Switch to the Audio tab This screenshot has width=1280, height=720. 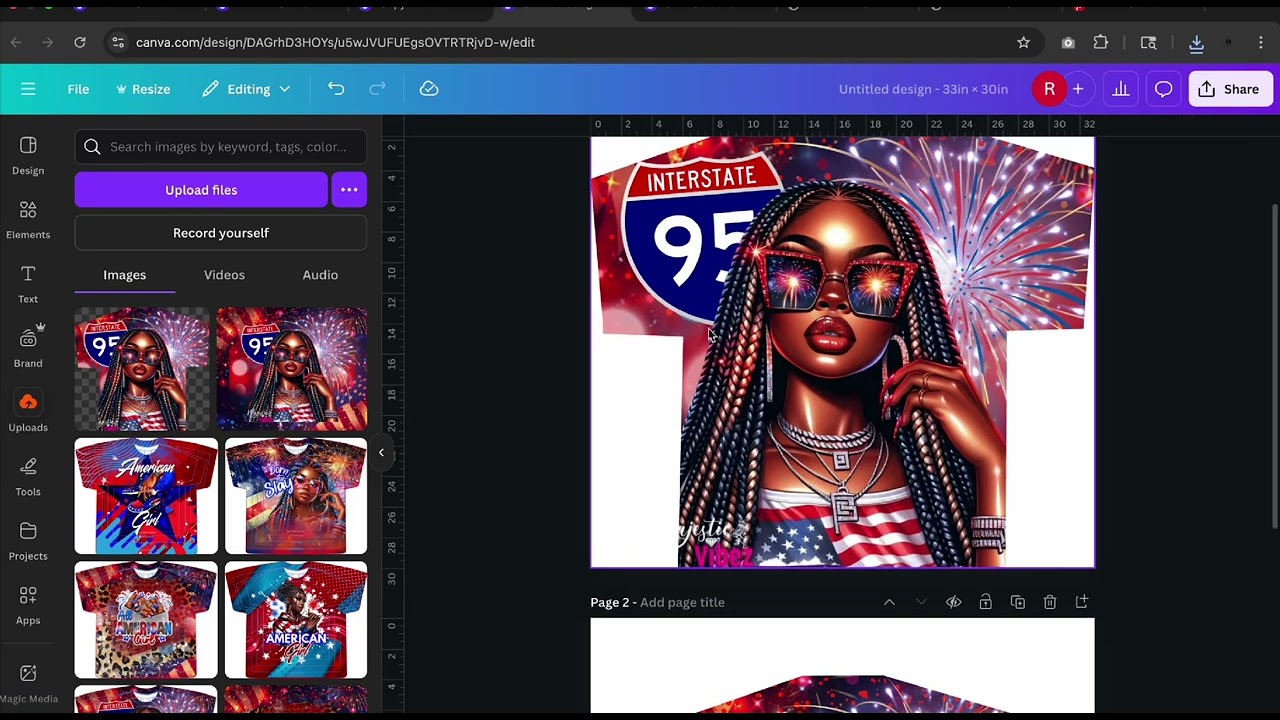(320, 275)
